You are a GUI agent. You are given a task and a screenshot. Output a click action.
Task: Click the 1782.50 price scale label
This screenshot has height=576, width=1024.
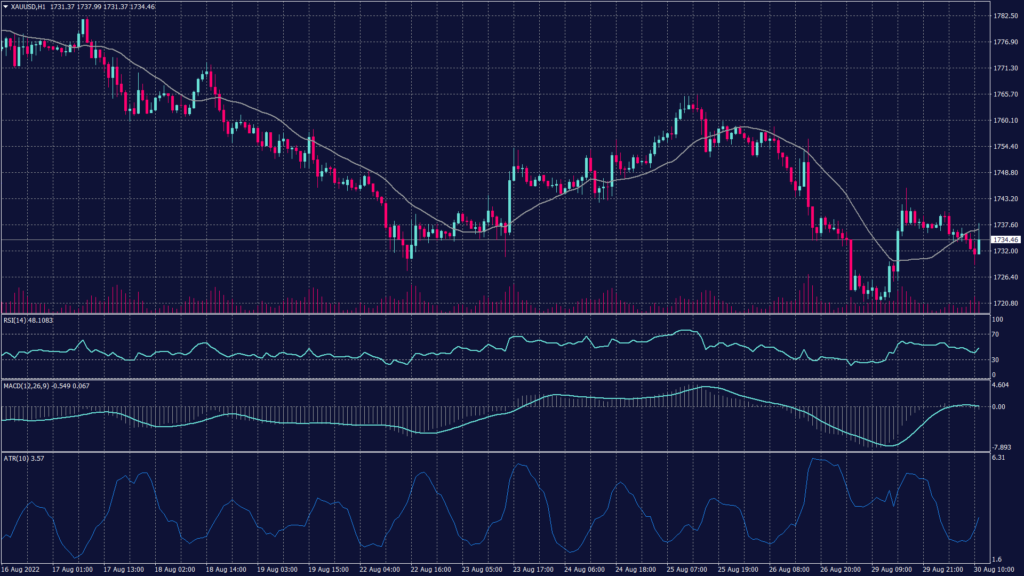pos(1004,16)
